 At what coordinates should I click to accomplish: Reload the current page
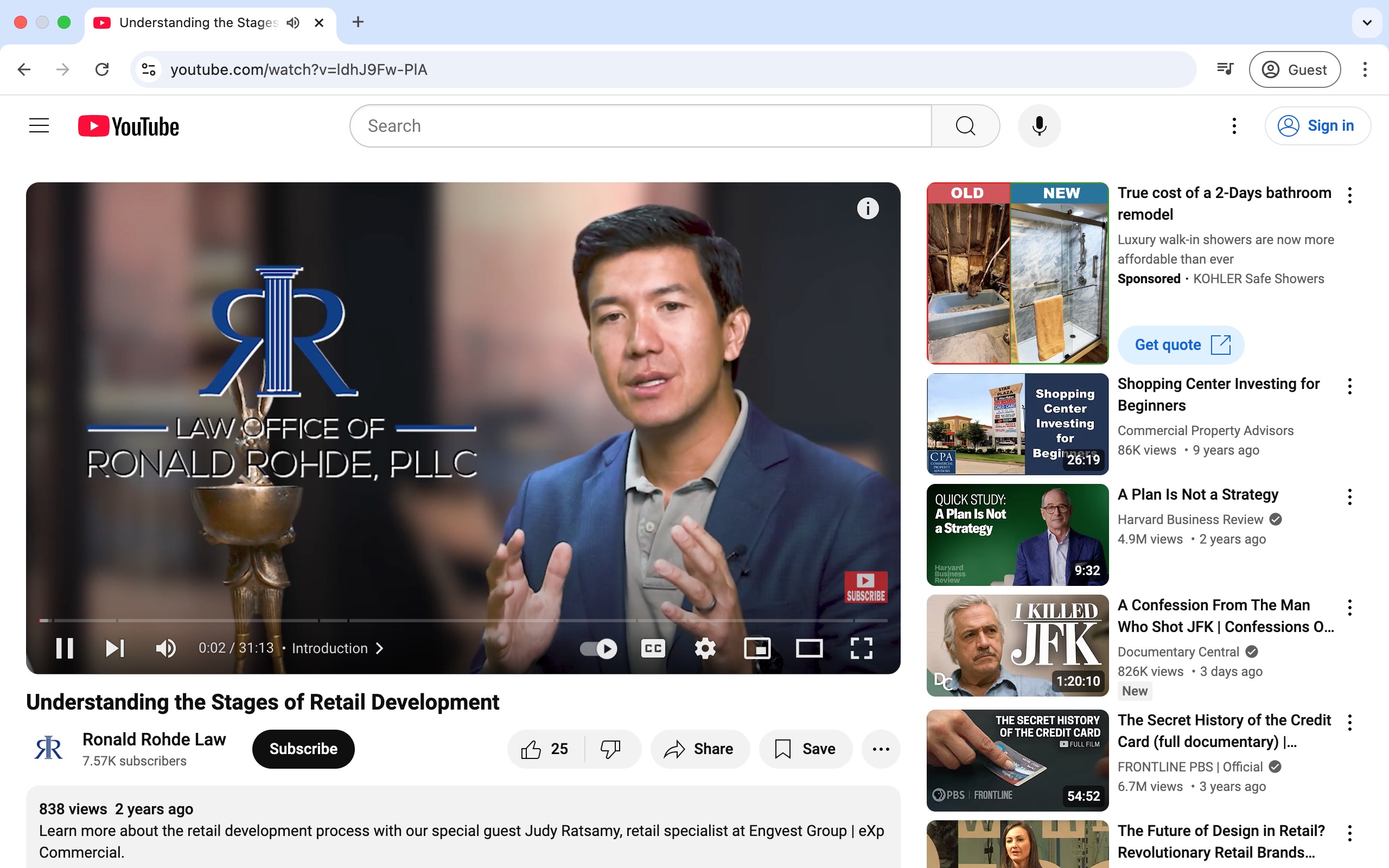tap(102, 69)
